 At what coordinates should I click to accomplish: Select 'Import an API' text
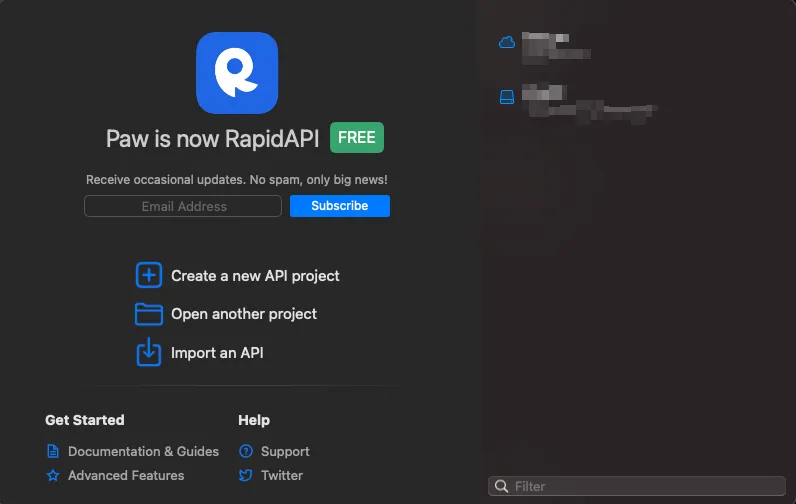(x=217, y=352)
